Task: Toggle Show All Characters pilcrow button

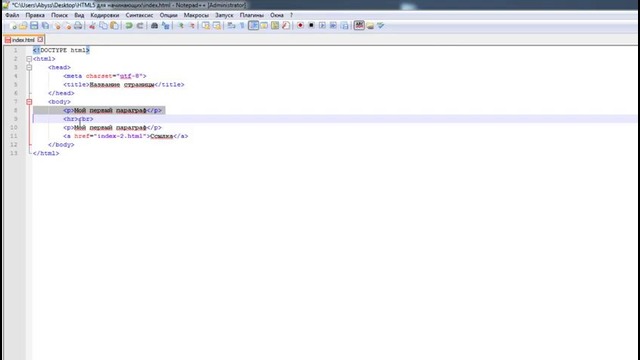Action: 242,26
